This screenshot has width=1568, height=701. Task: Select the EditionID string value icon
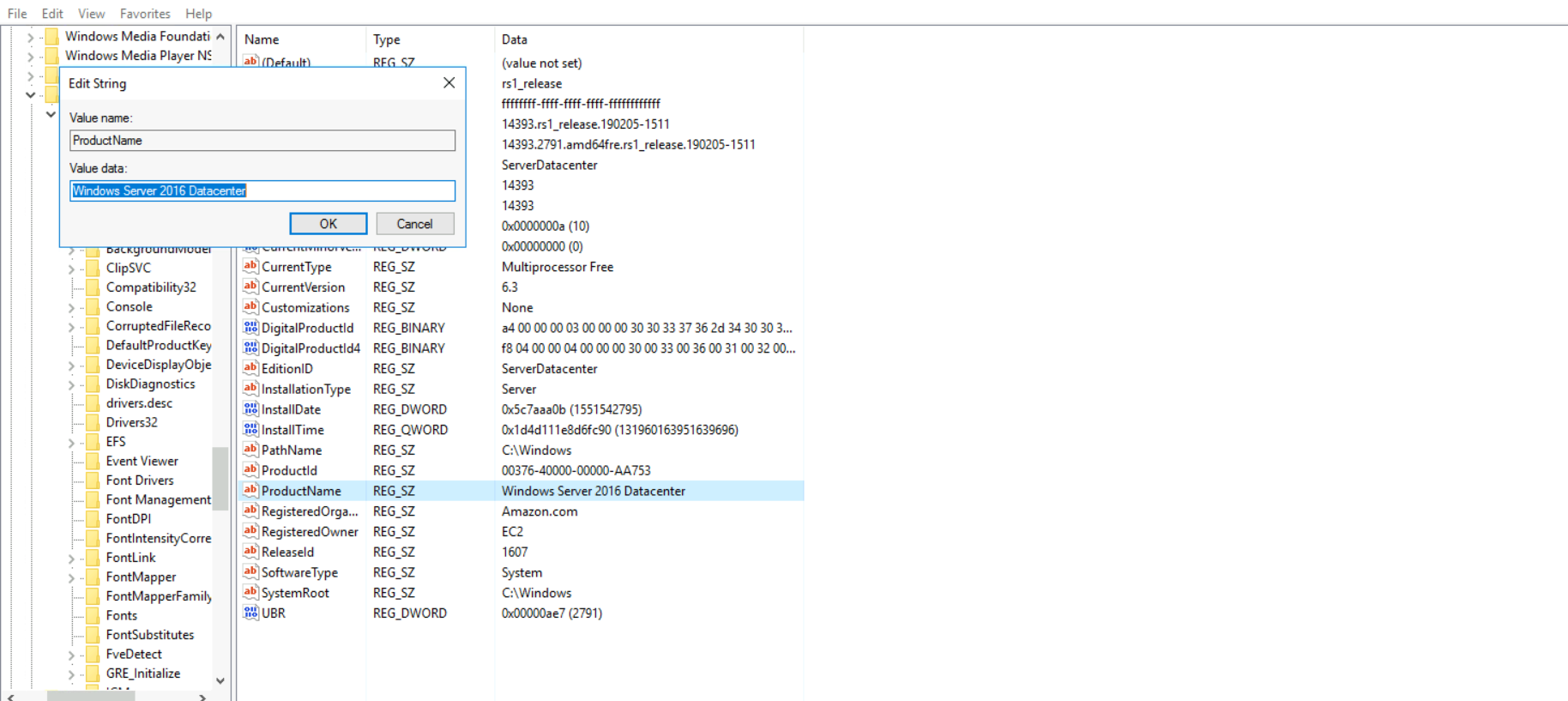coord(250,369)
